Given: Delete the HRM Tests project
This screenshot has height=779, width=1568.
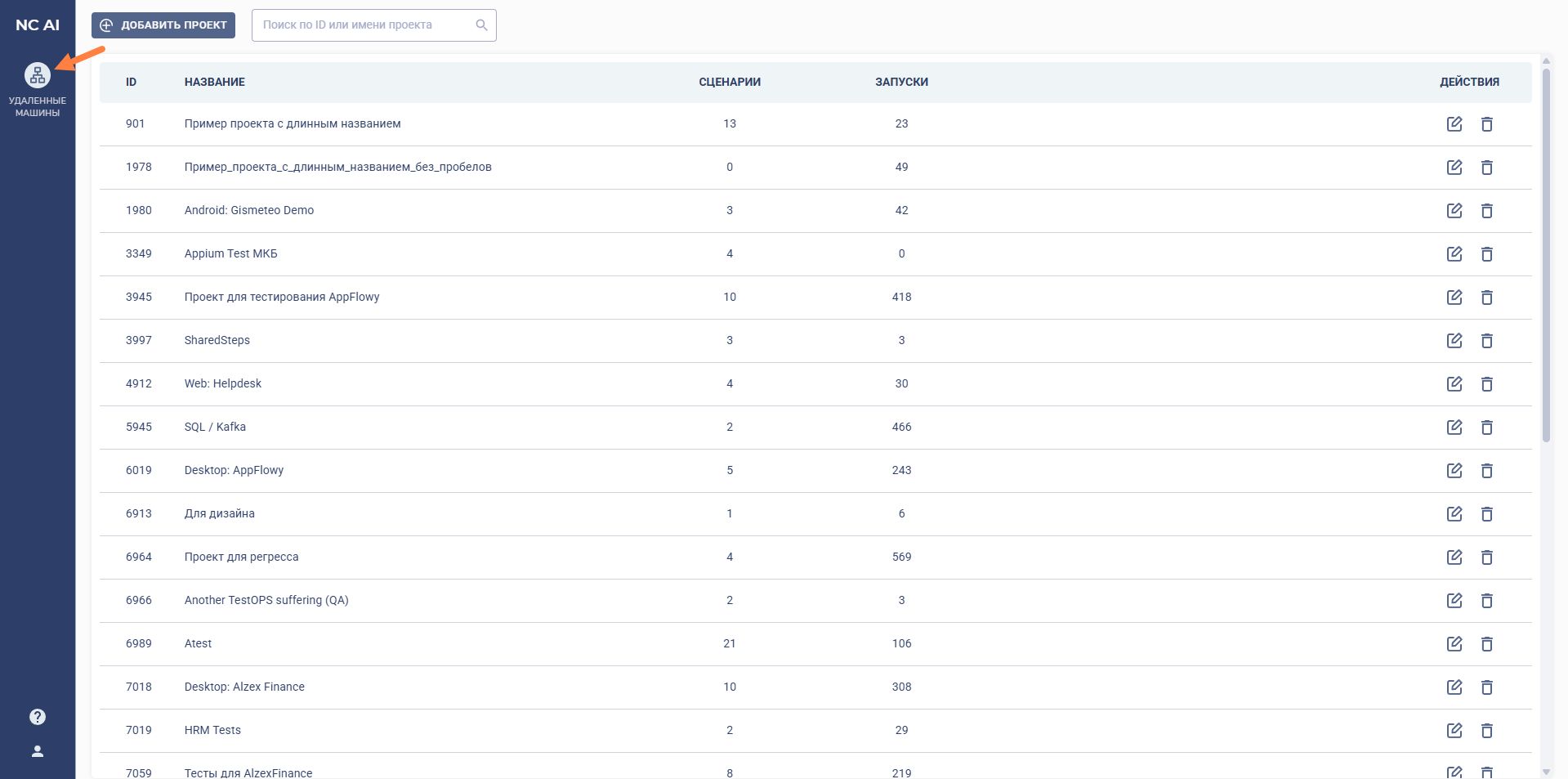Looking at the screenshot, I should pos(1486,731).
